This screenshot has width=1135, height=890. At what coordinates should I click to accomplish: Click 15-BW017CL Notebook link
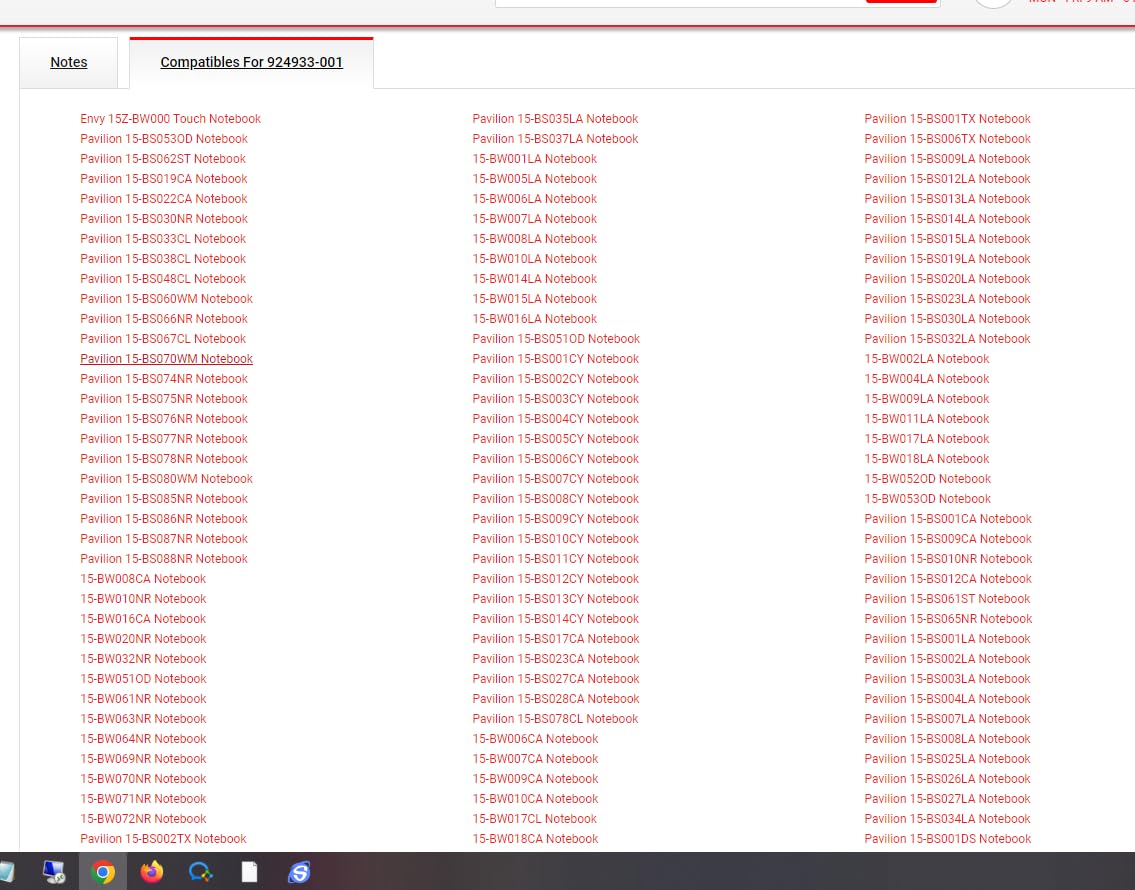click(534, 819)
